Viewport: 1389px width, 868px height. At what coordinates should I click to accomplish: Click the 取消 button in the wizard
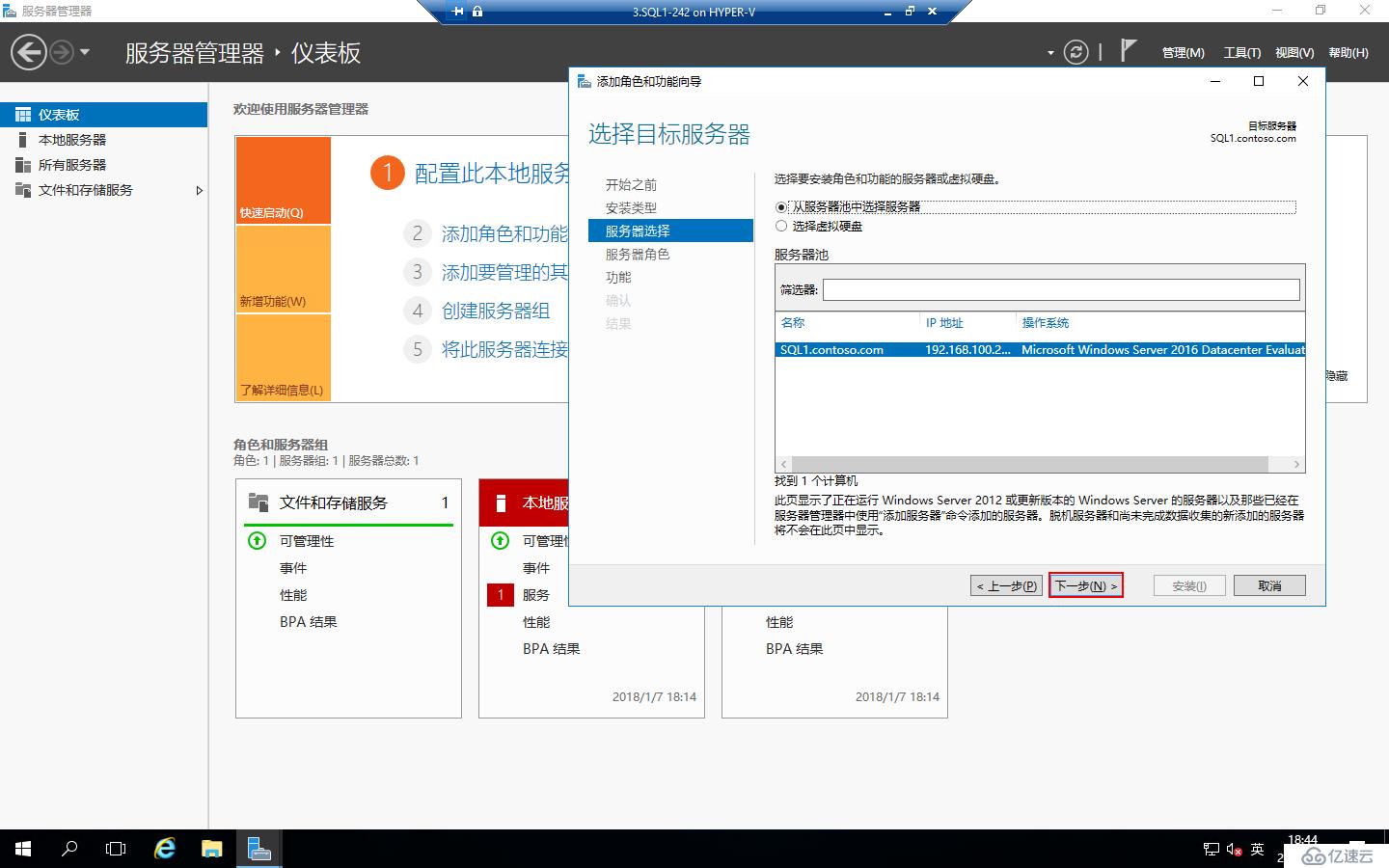coord(1269,585)
